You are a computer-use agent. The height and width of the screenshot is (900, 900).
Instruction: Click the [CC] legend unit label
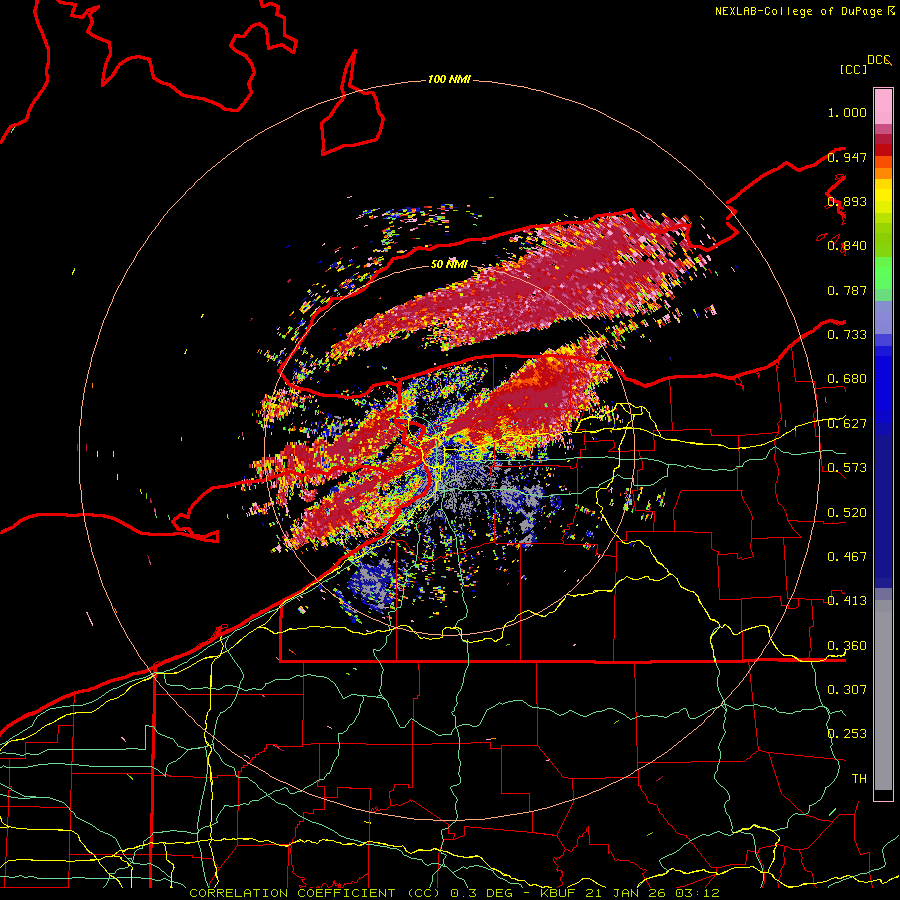click(x=853, y=69)
